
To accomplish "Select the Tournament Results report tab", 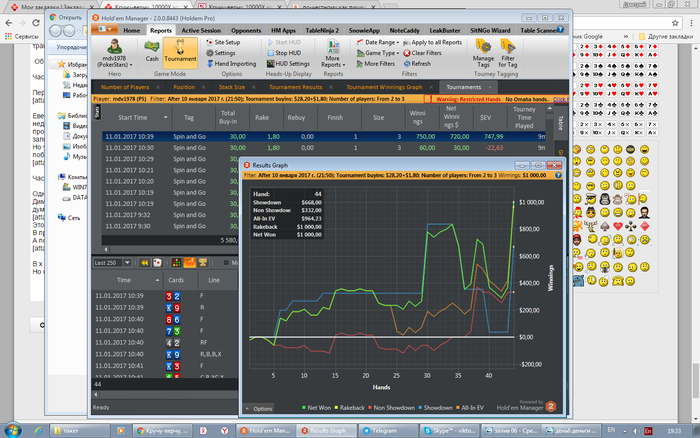I will pos(296,87).
